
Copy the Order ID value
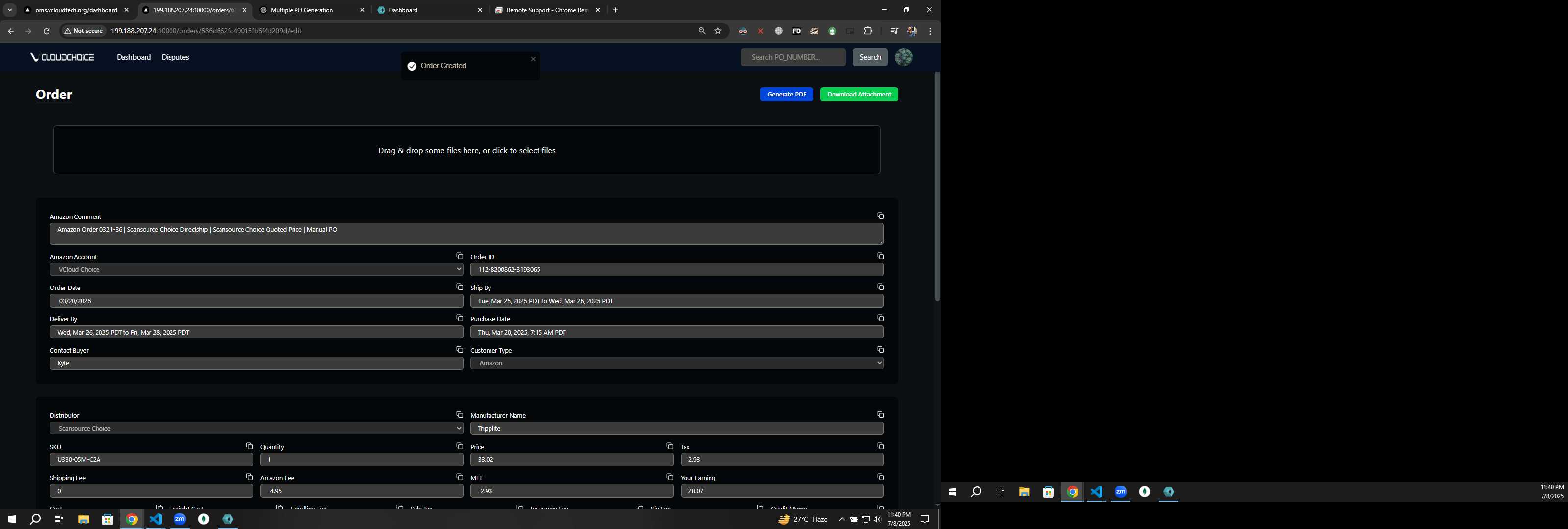[880, 256]
